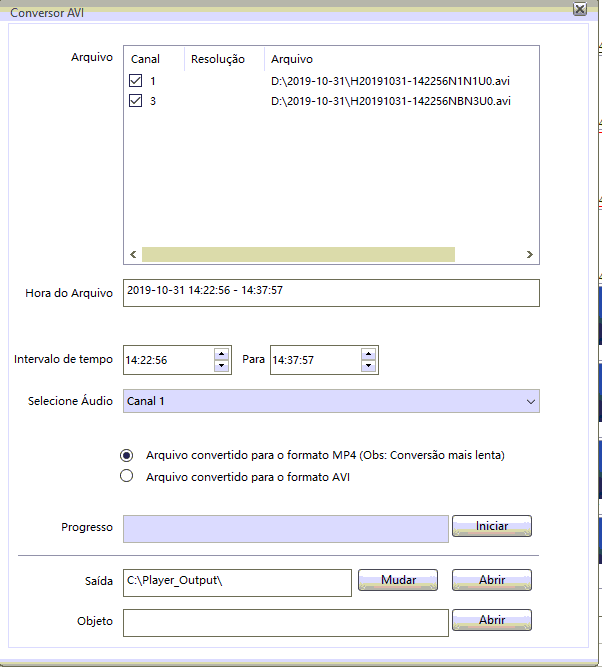Open the Selecione Áudio dropdown
This screenshot has width=602, height=669.
[330, 401]
